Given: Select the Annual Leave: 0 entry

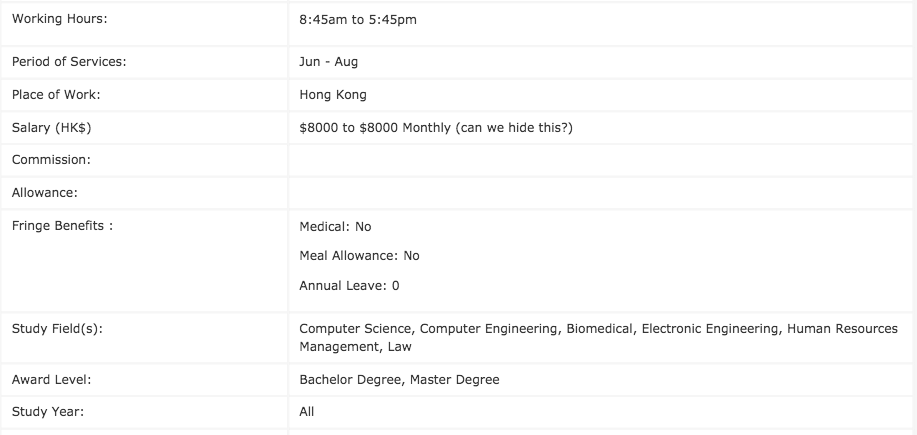Looking at the screenshot, I should tap(349, 286).
